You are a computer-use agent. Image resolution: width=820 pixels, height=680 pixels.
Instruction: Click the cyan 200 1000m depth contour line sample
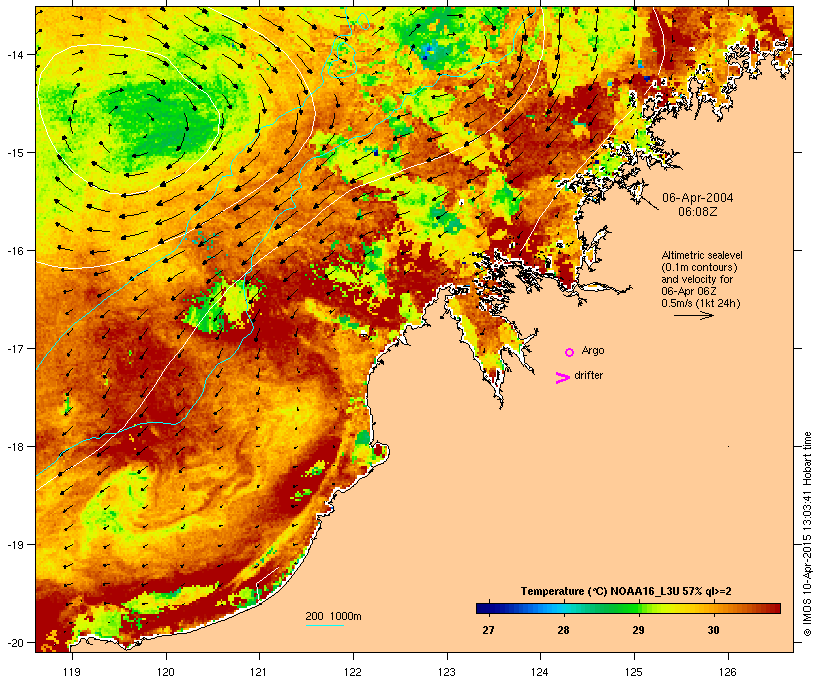[324, 625]
